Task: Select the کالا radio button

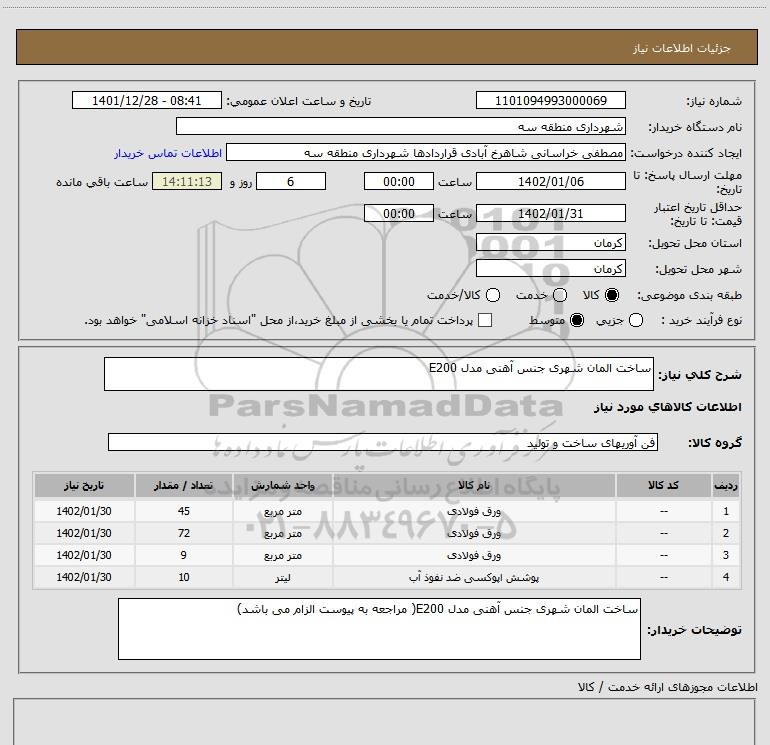Action: pyautogui.click(x=612, y=295)
